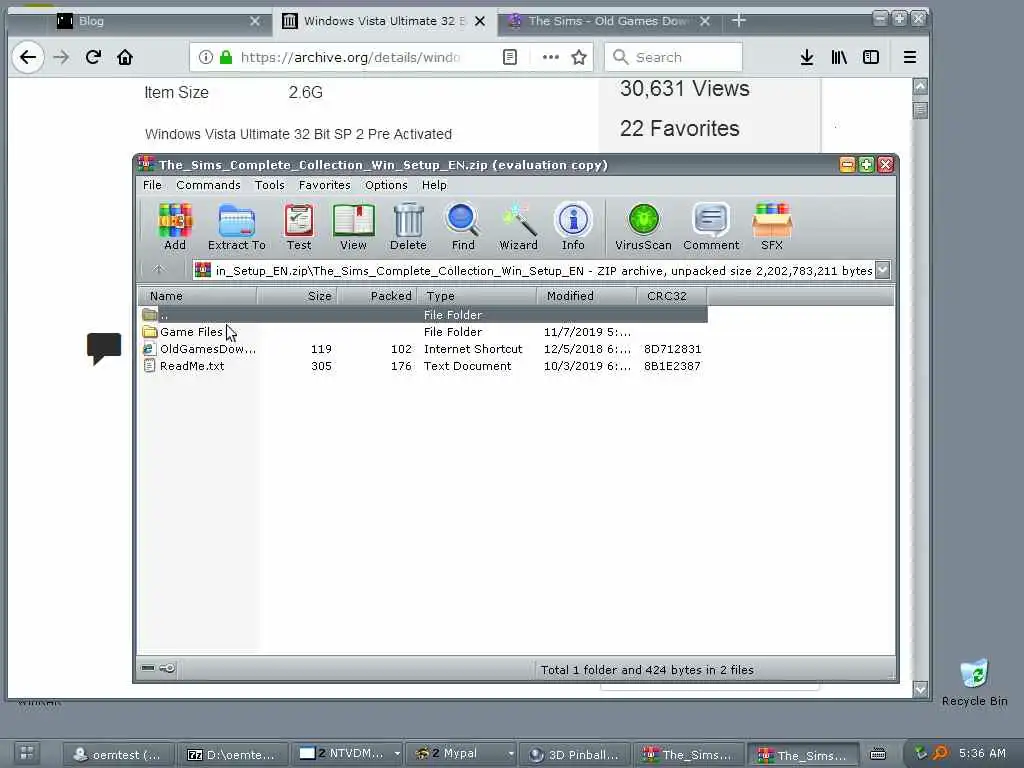The width and height of the screenshot is (1024, 768).
Task: Open the Options menu
Action: [x=386, y=185]
